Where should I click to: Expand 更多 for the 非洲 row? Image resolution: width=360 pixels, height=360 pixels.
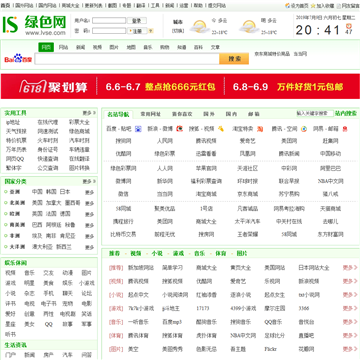(89, 236)
